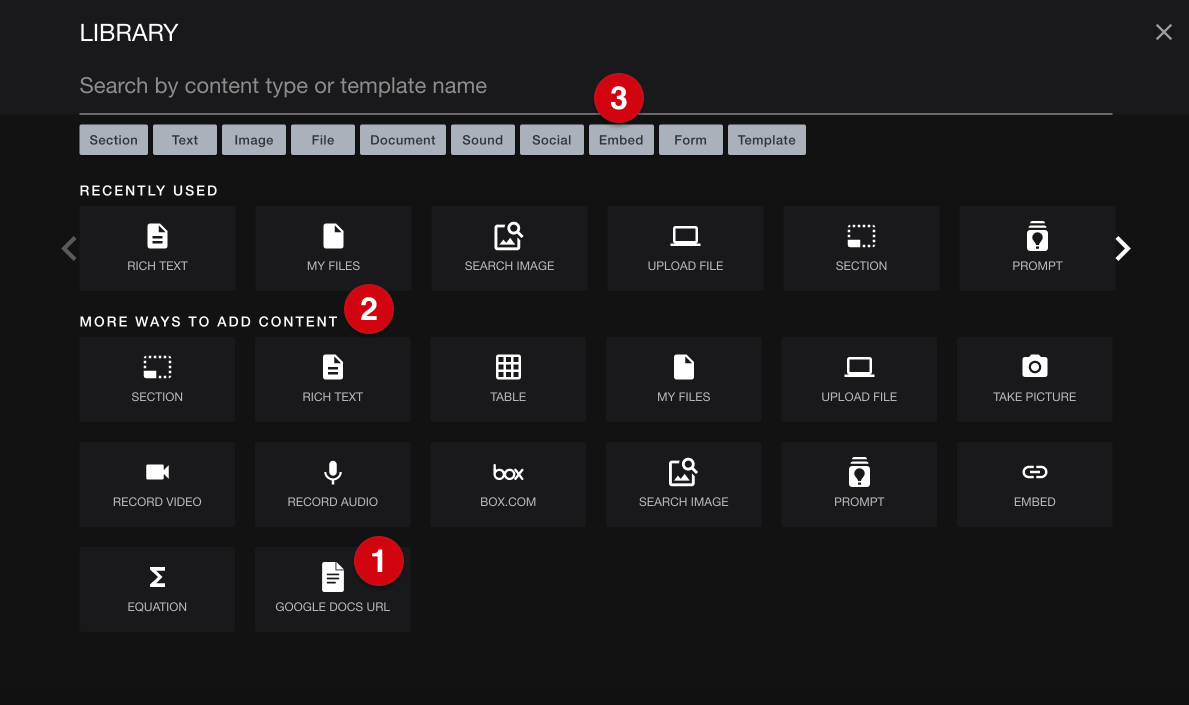Screen dimensions: 1189x705
Task: Filter library by File
Action: (323, 140)
